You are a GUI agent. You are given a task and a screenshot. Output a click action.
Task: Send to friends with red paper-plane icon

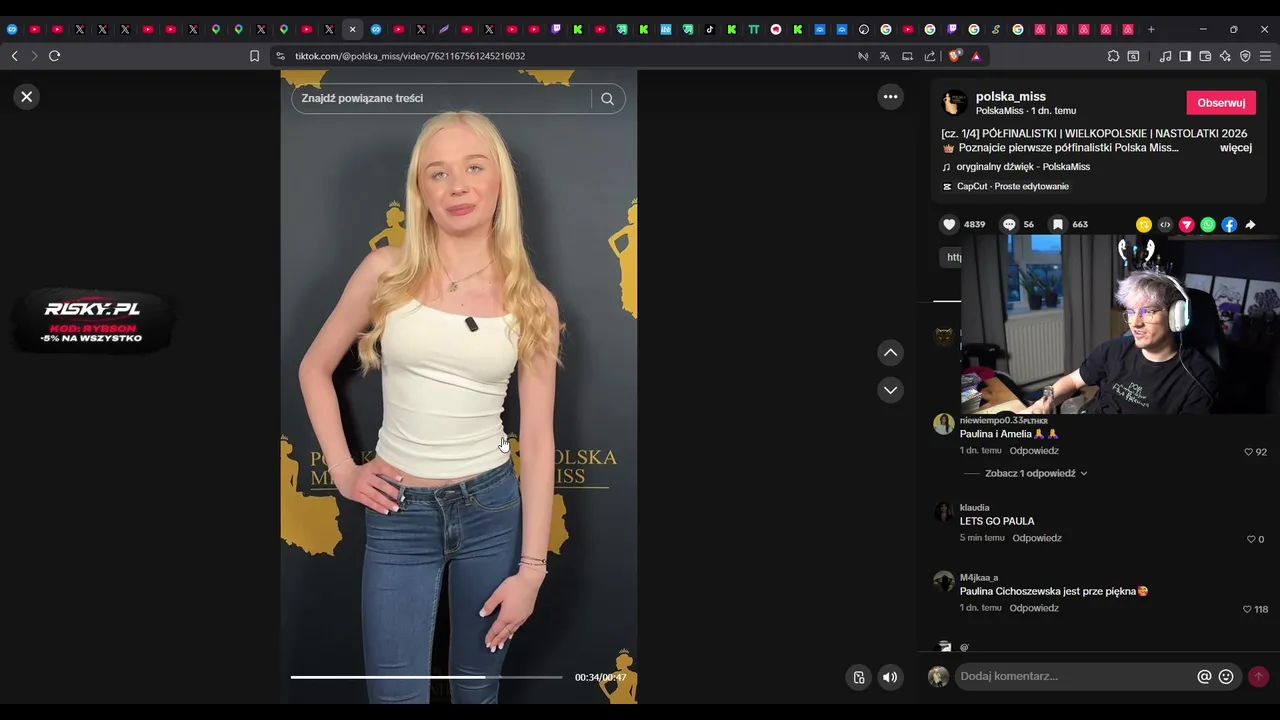(1186, 225)
